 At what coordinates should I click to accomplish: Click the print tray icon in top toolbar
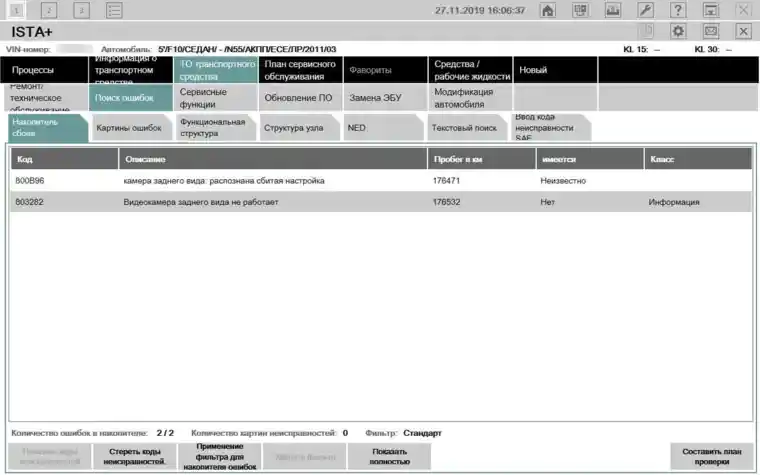tap(613, 10)
